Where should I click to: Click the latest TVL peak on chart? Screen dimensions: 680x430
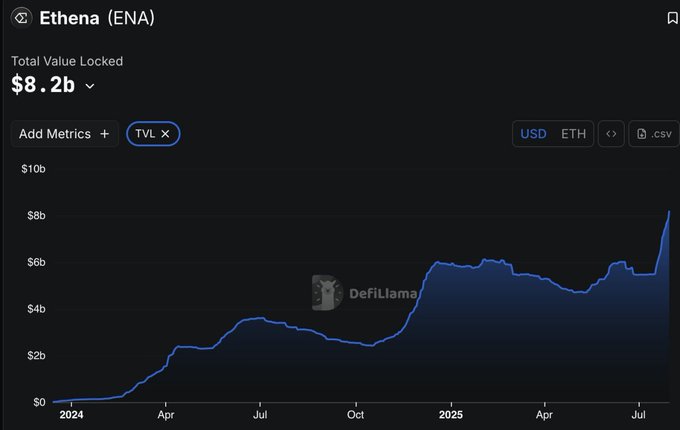pyautogui.click(x=669, y=212)
